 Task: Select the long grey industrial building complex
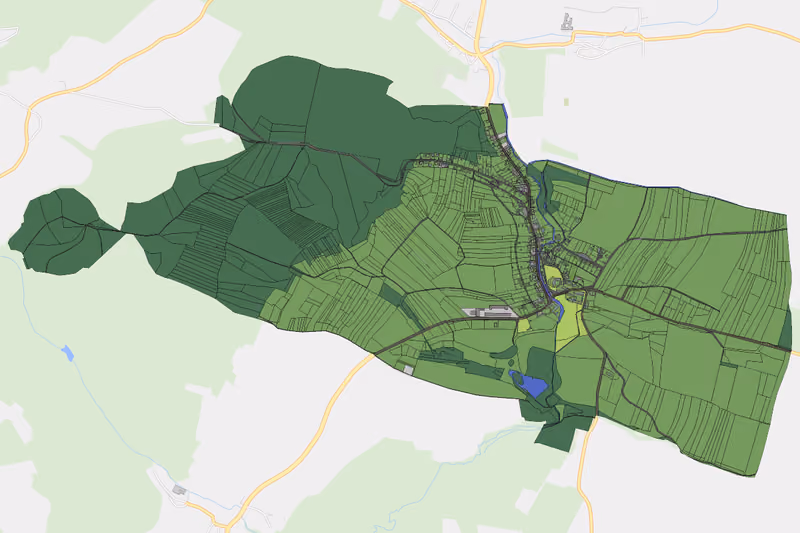(490, 312)
